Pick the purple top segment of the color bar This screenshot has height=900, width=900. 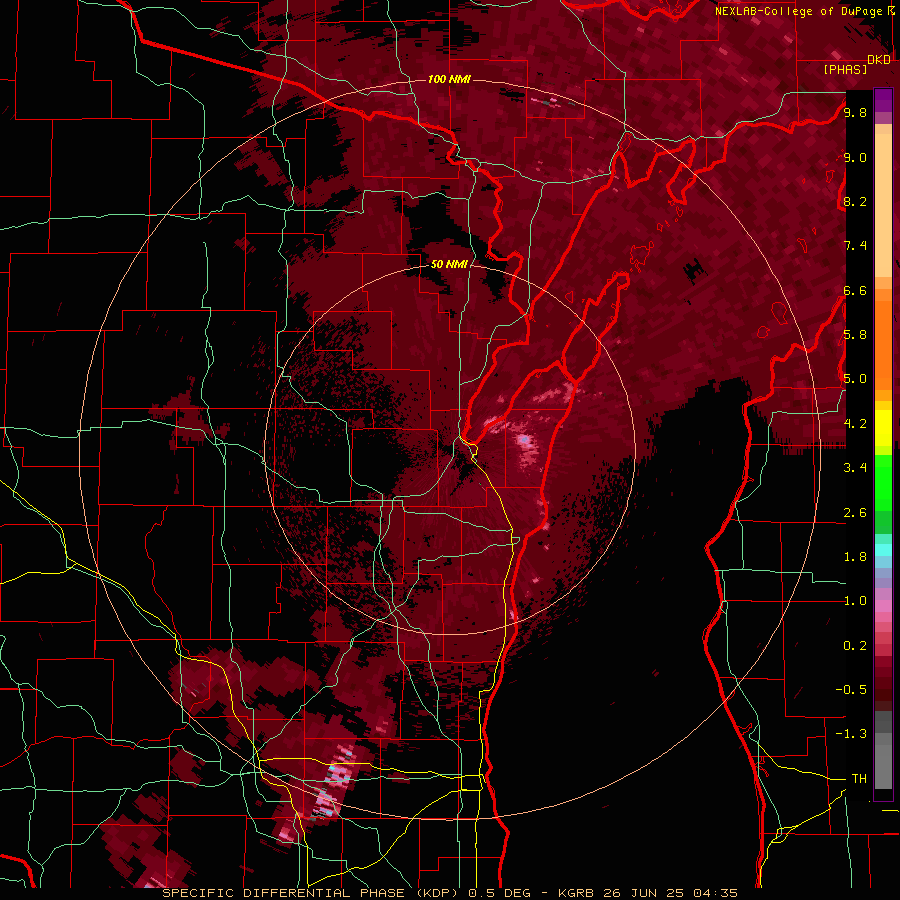pos(883,100)
